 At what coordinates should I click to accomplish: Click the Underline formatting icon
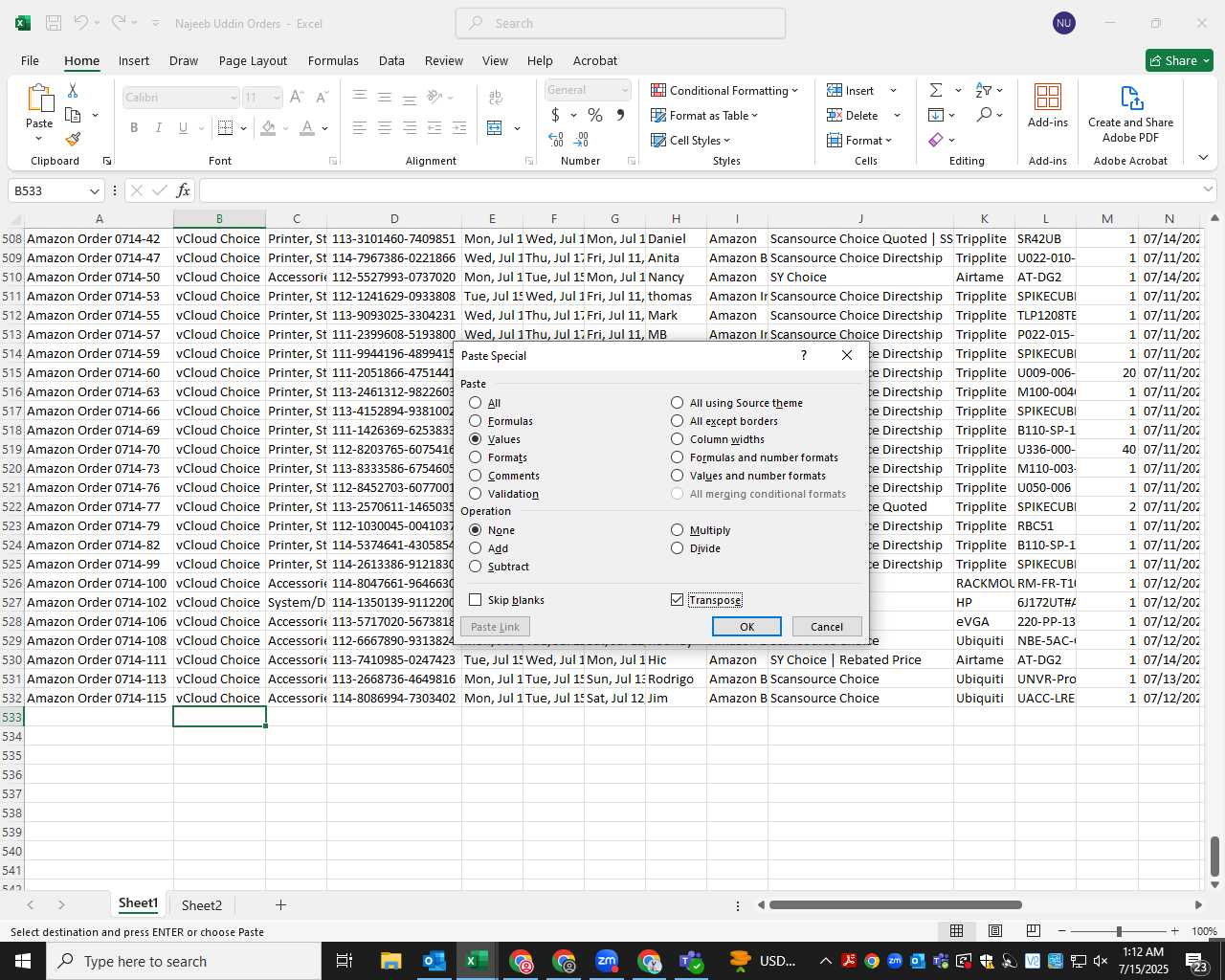click(x=183, y=127)
